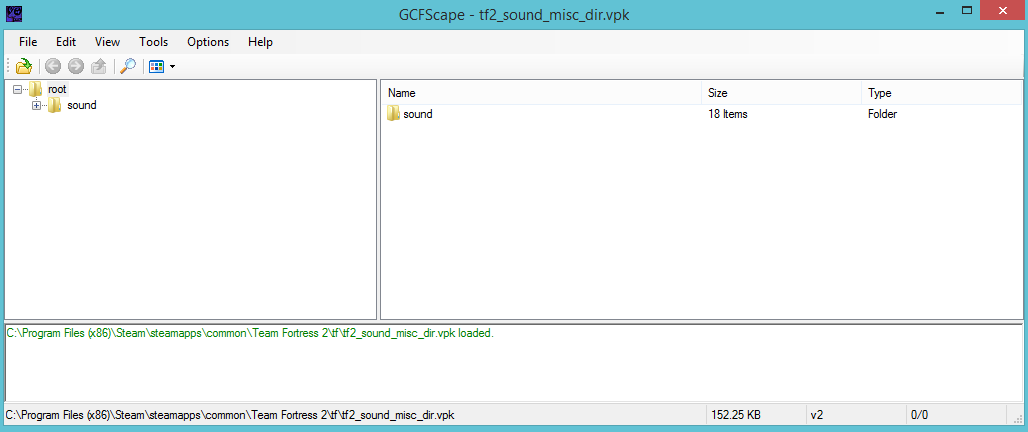Click the Views grid toolbar icon

[x=156, y=66]
